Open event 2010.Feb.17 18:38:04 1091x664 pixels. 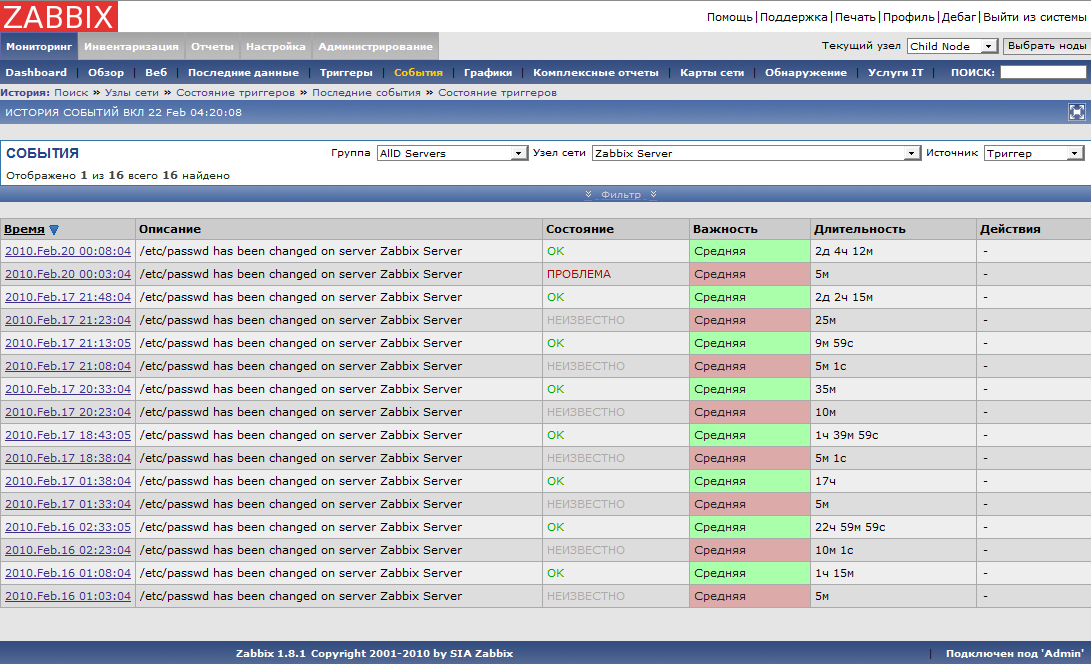(67, 458)
